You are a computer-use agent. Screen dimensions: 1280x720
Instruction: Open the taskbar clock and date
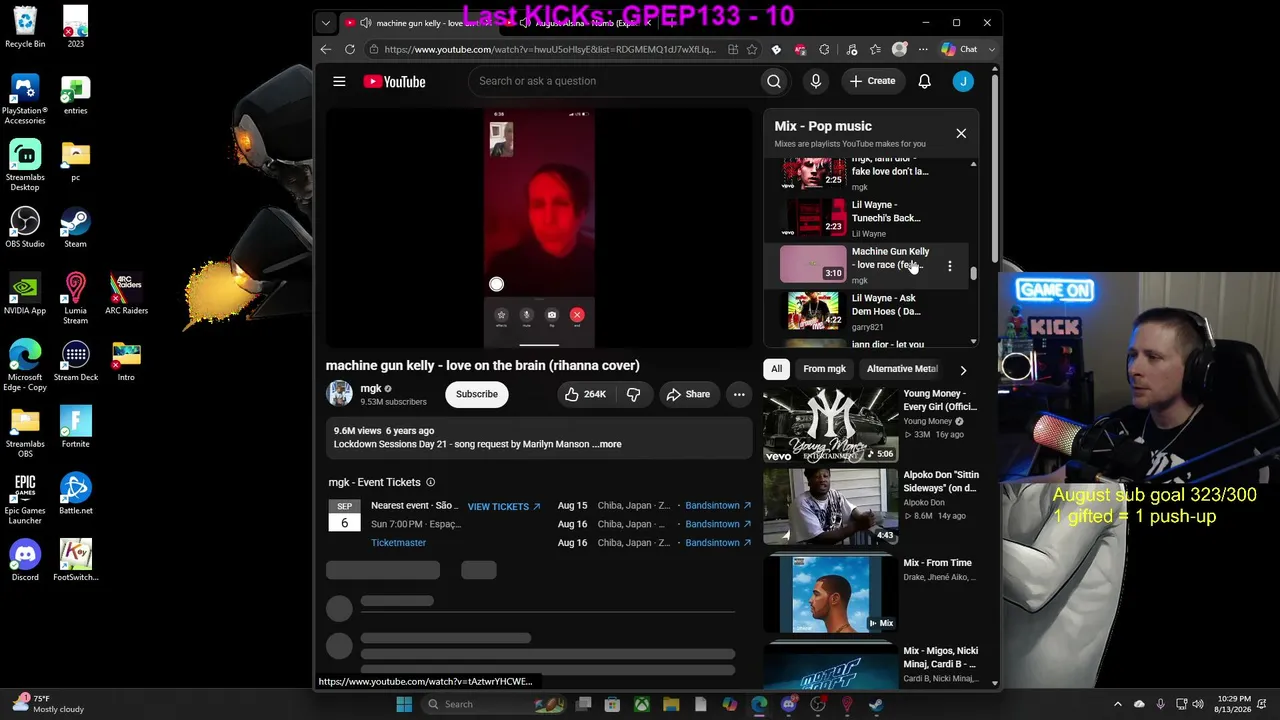[x=1234, y=704]
